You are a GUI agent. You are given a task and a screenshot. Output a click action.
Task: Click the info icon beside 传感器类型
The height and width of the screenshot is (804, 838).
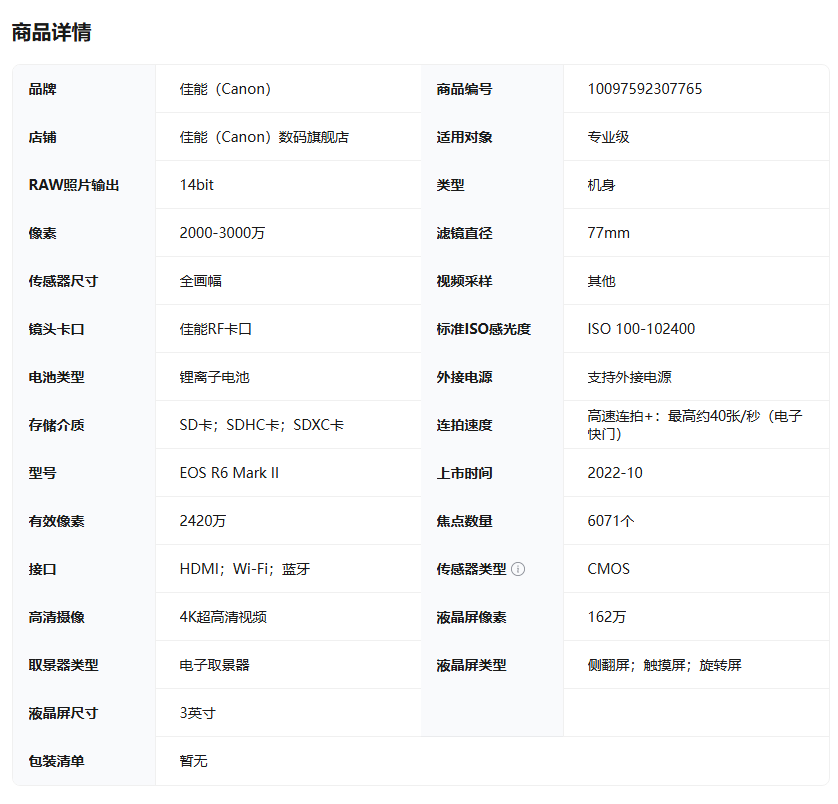click(518, 569)
